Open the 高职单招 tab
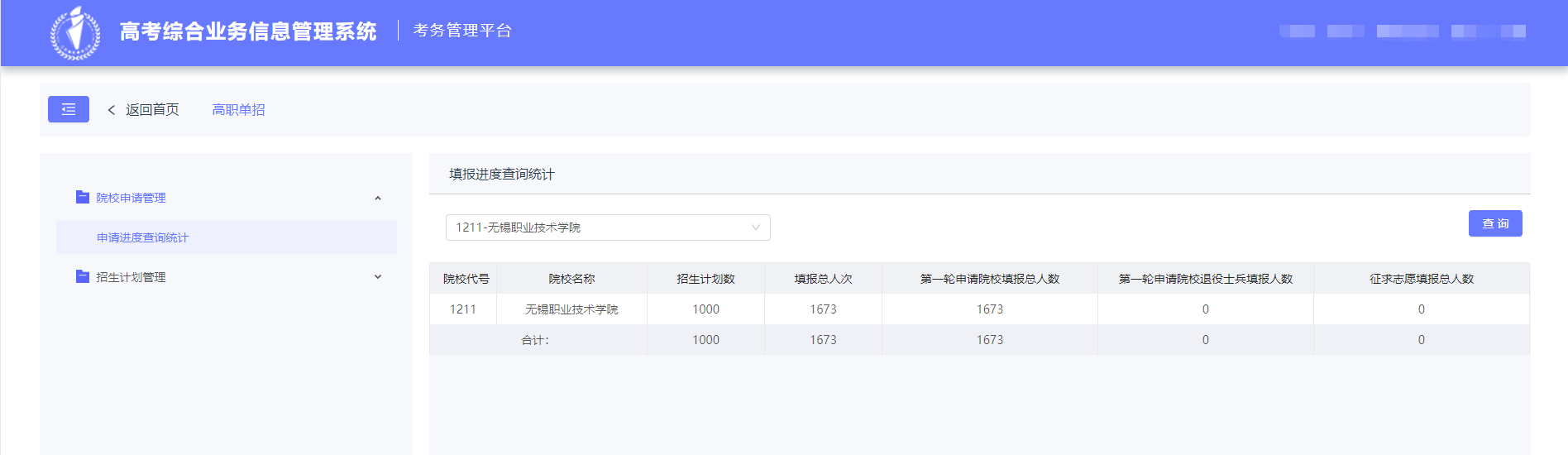This screenshot has height=455, width=1568. [x=238, y=110]
